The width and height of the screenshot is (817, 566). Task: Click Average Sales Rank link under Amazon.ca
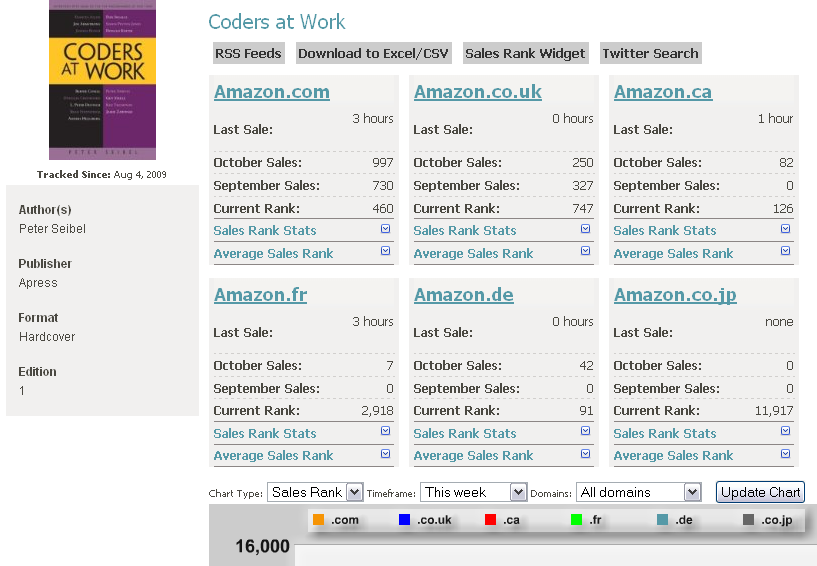(673, 253)
